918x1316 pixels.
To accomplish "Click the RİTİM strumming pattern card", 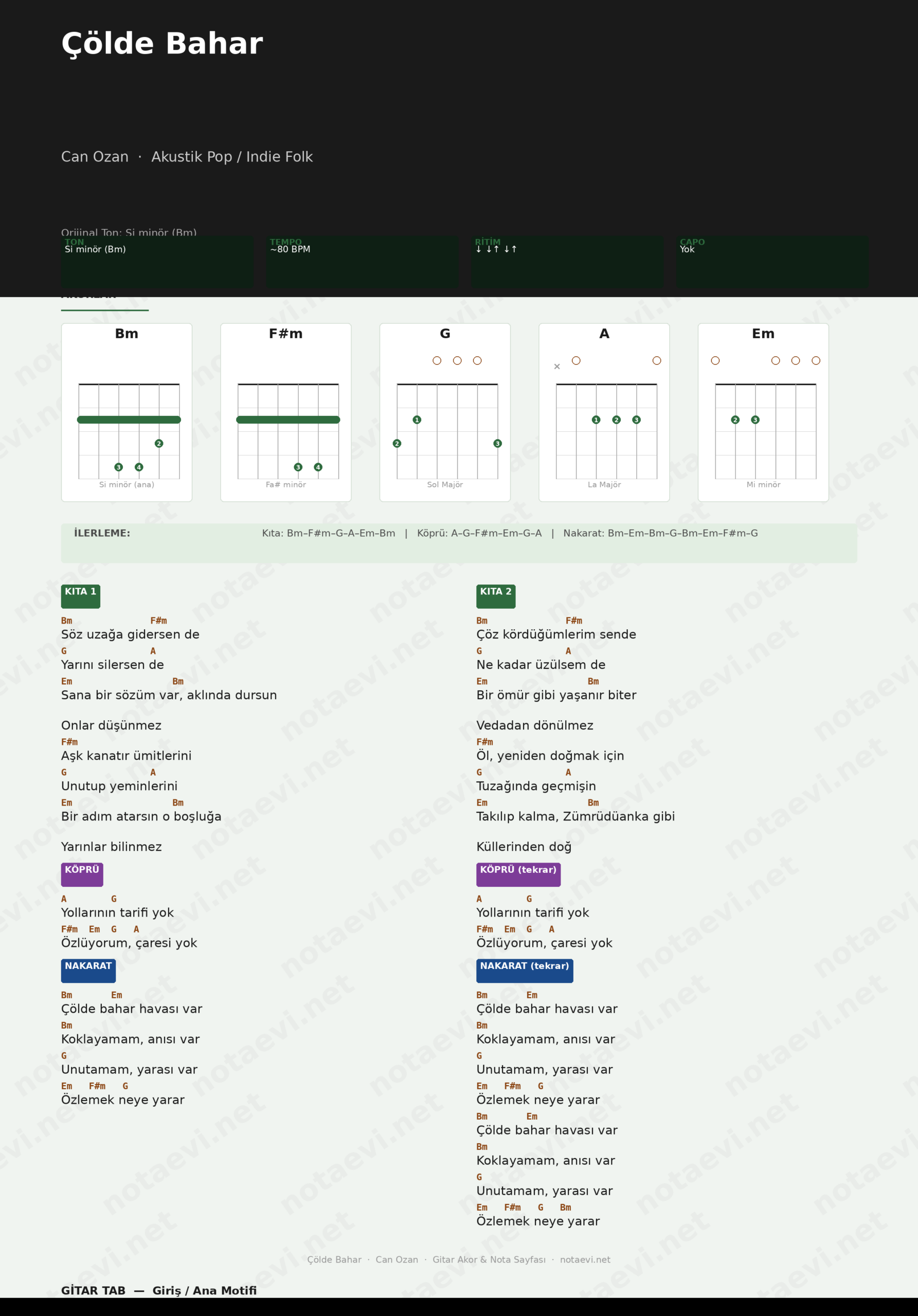I will [x=567, y=262].
